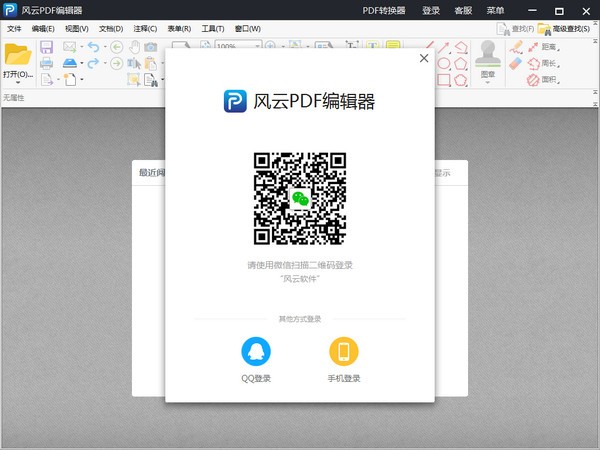This screenshot has height=450, width=600.
Task: Close the WeChat QR login dialog
Action: pyautogui.click(x=424, y=59)
